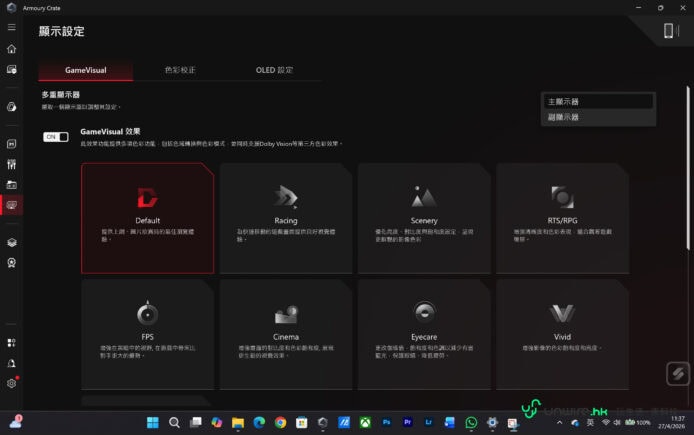Select the Default GameVisual mode card

(x=147, y=218)
